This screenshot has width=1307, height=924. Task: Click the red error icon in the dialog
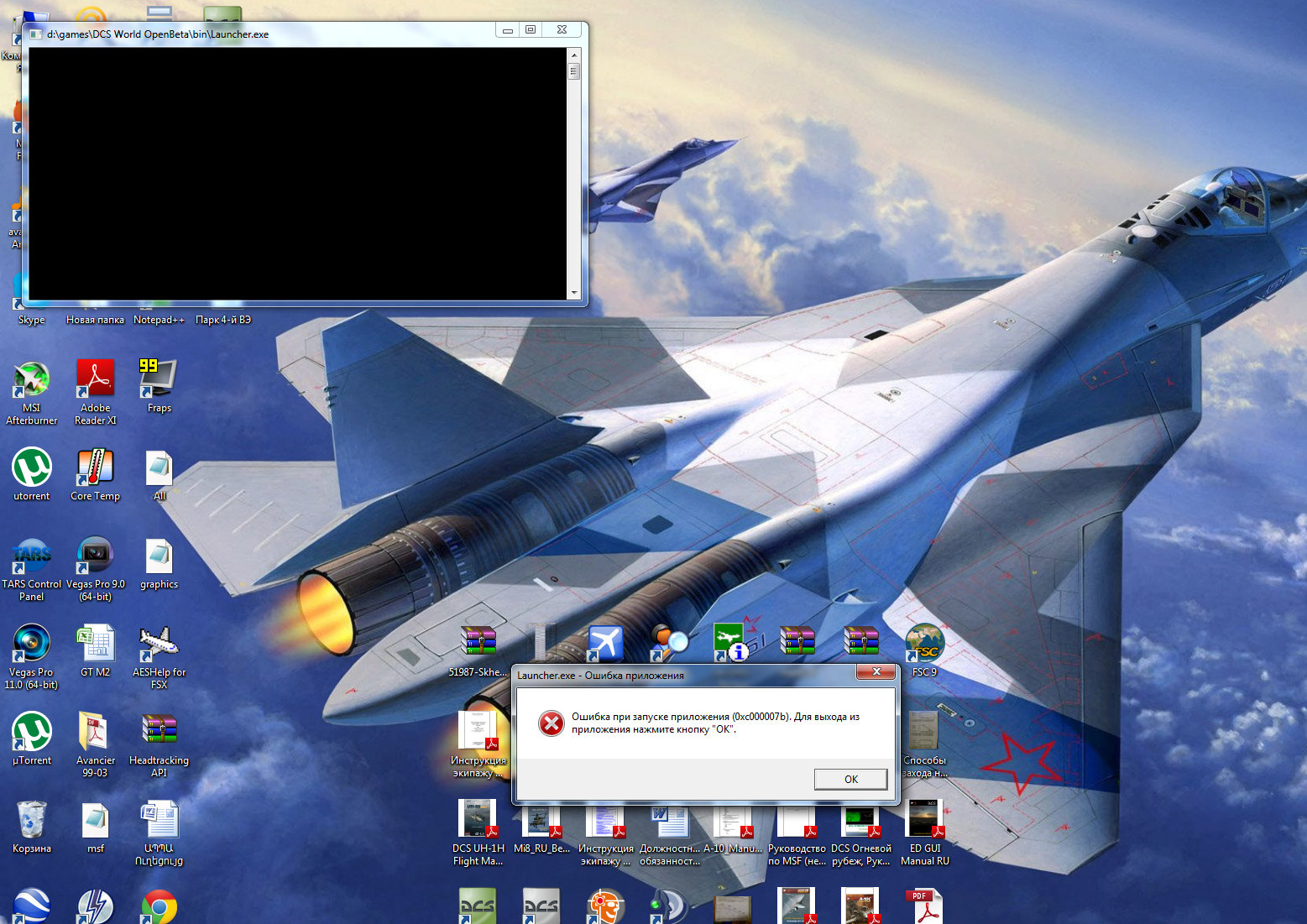pos(552,723)
